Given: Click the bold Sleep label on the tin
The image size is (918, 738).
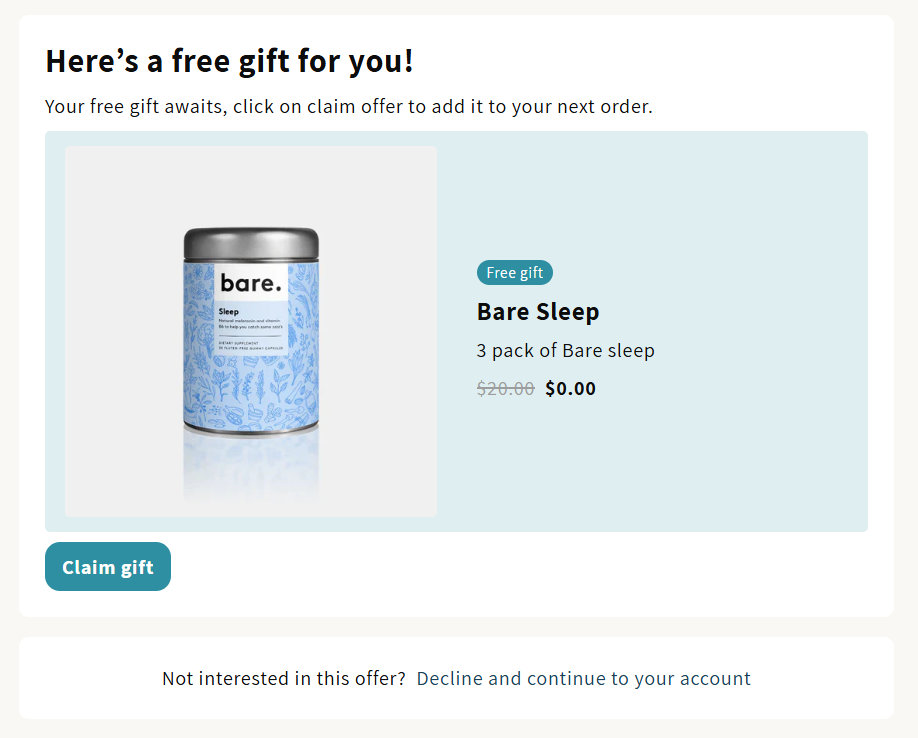Looking at the screenshot, I should point(229,312).
